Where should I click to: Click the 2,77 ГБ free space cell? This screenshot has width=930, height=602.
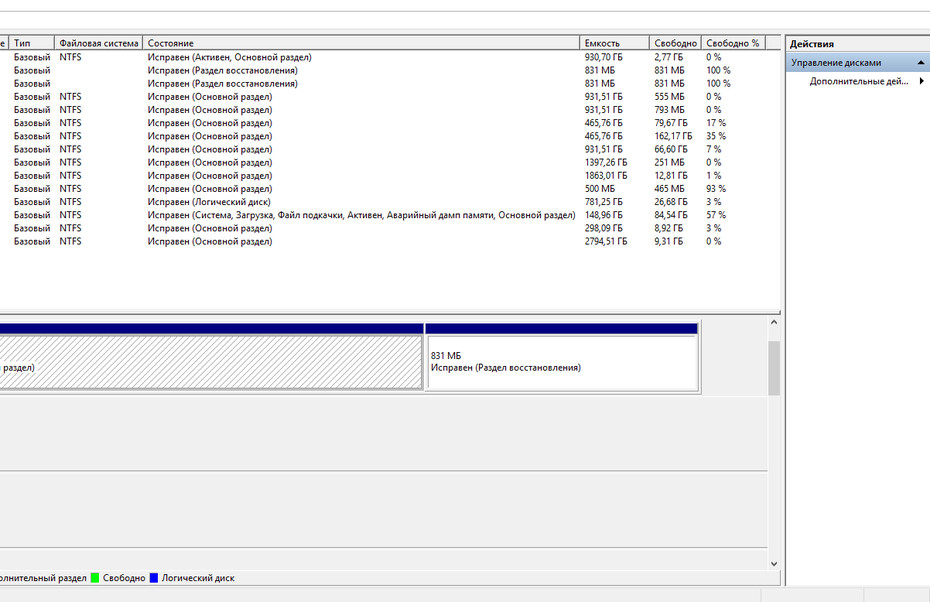coord(668,57)
